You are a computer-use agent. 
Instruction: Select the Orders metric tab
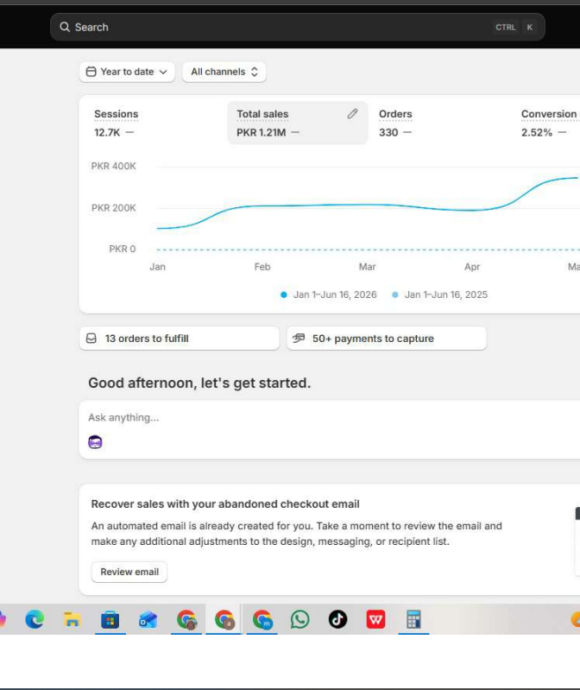pos(441,123)
